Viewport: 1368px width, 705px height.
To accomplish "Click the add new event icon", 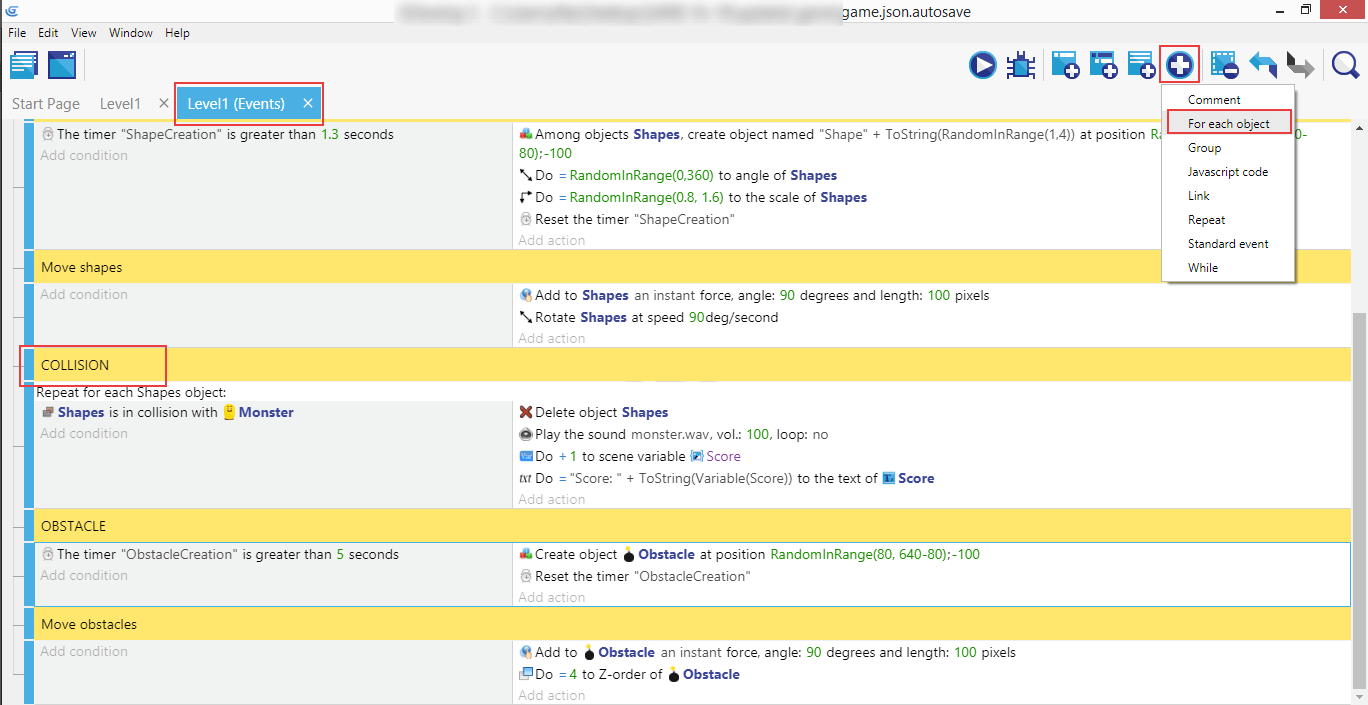I will pos(1064,66).
